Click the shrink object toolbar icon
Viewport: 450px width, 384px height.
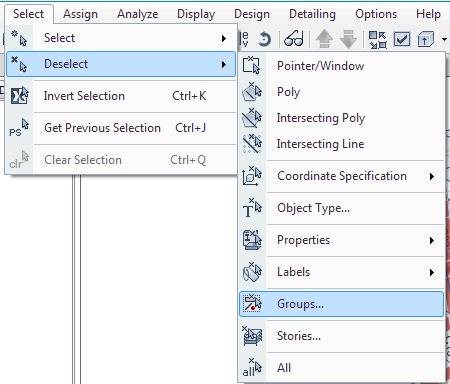click(378, 40)
